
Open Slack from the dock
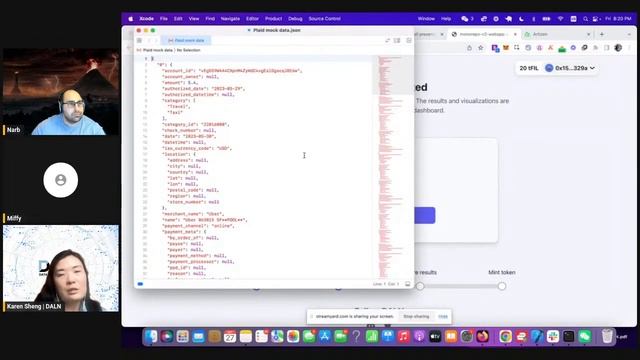pyautogui.click(x=553, y=336)
